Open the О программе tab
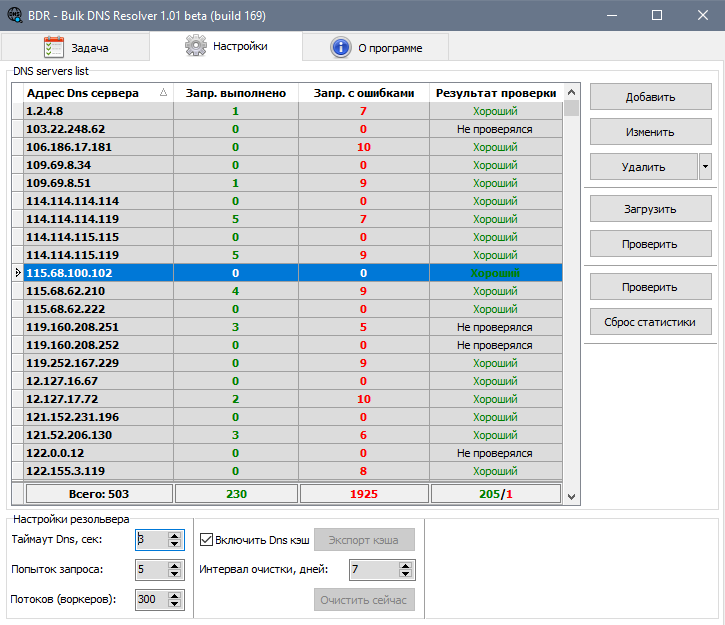 tap(375, 47)
